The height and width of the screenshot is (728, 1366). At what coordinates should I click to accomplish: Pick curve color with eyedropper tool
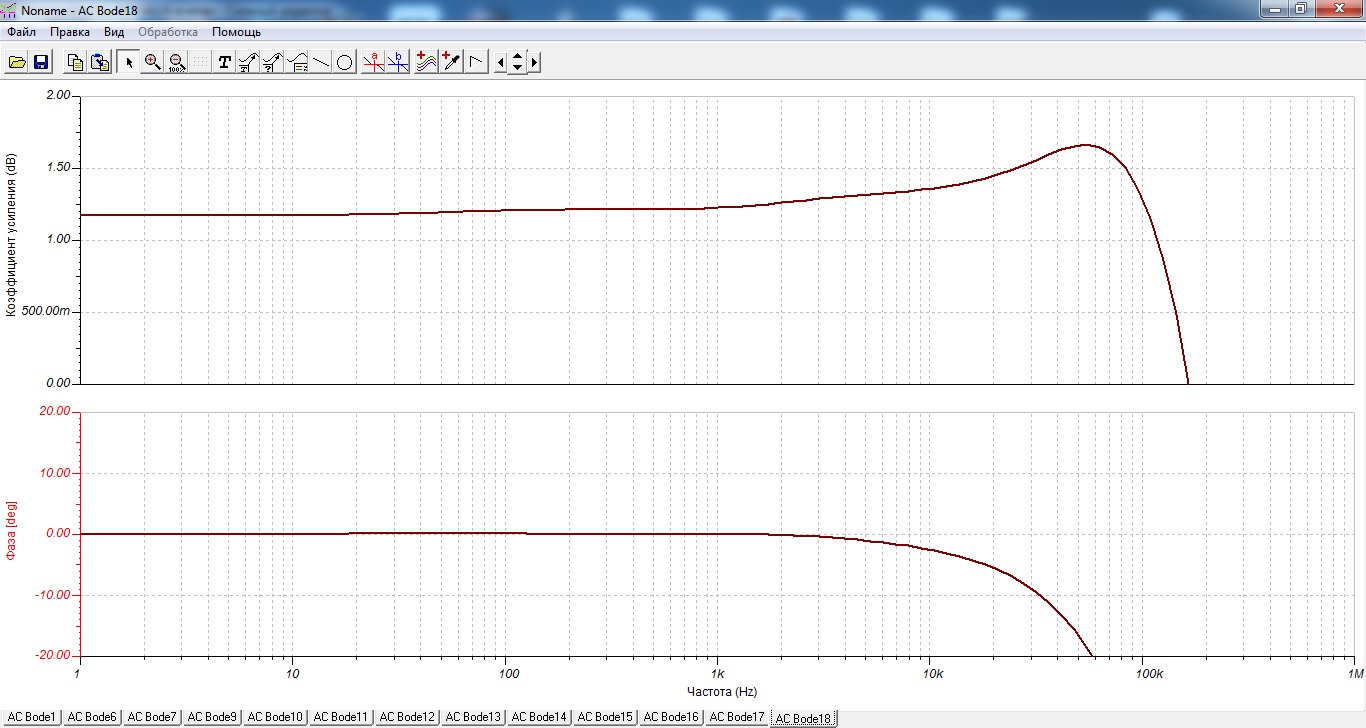450,62
